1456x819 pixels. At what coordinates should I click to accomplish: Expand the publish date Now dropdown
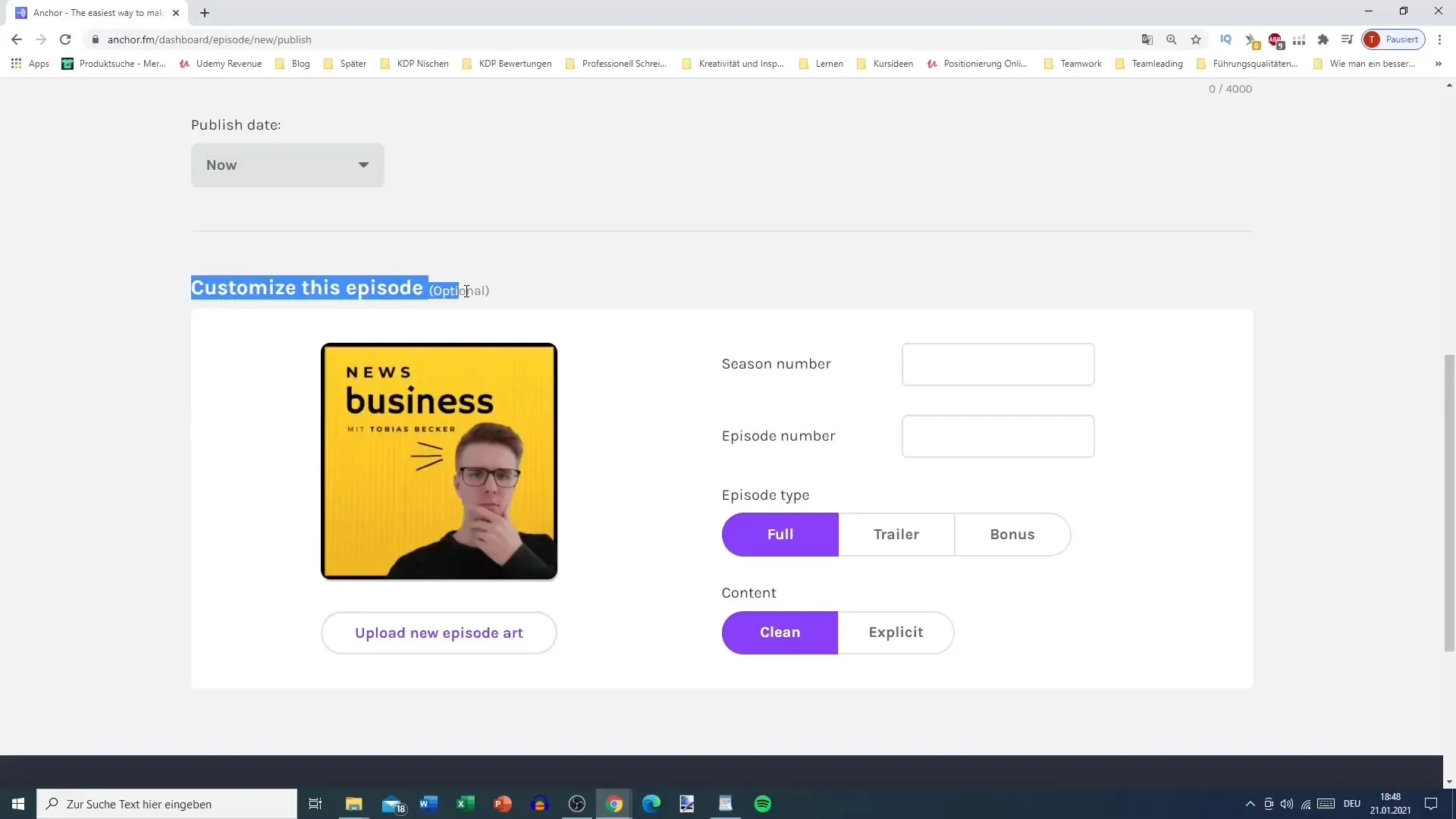click(285, 165)
